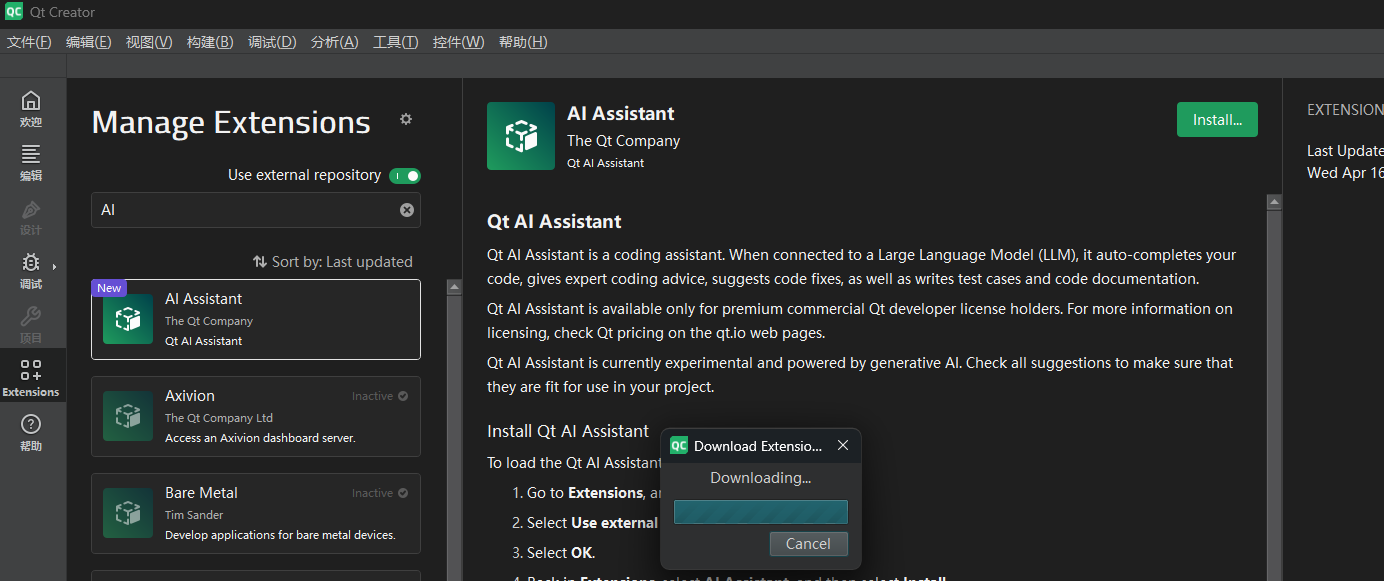Close the Download Extension dialog
The image size is (1384, 581).
click(843, 446)
